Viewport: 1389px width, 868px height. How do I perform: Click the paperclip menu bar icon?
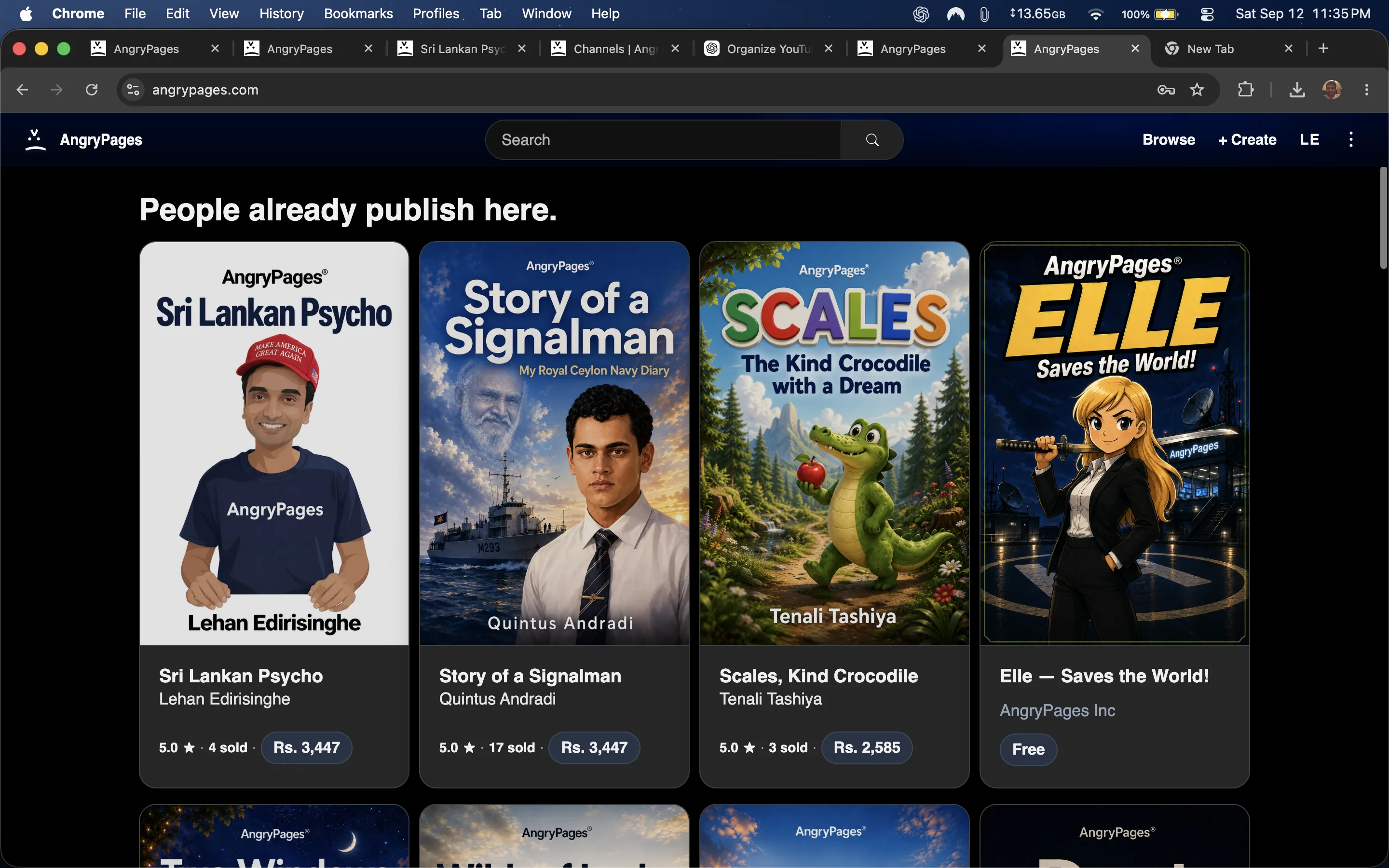pos(984,14)
